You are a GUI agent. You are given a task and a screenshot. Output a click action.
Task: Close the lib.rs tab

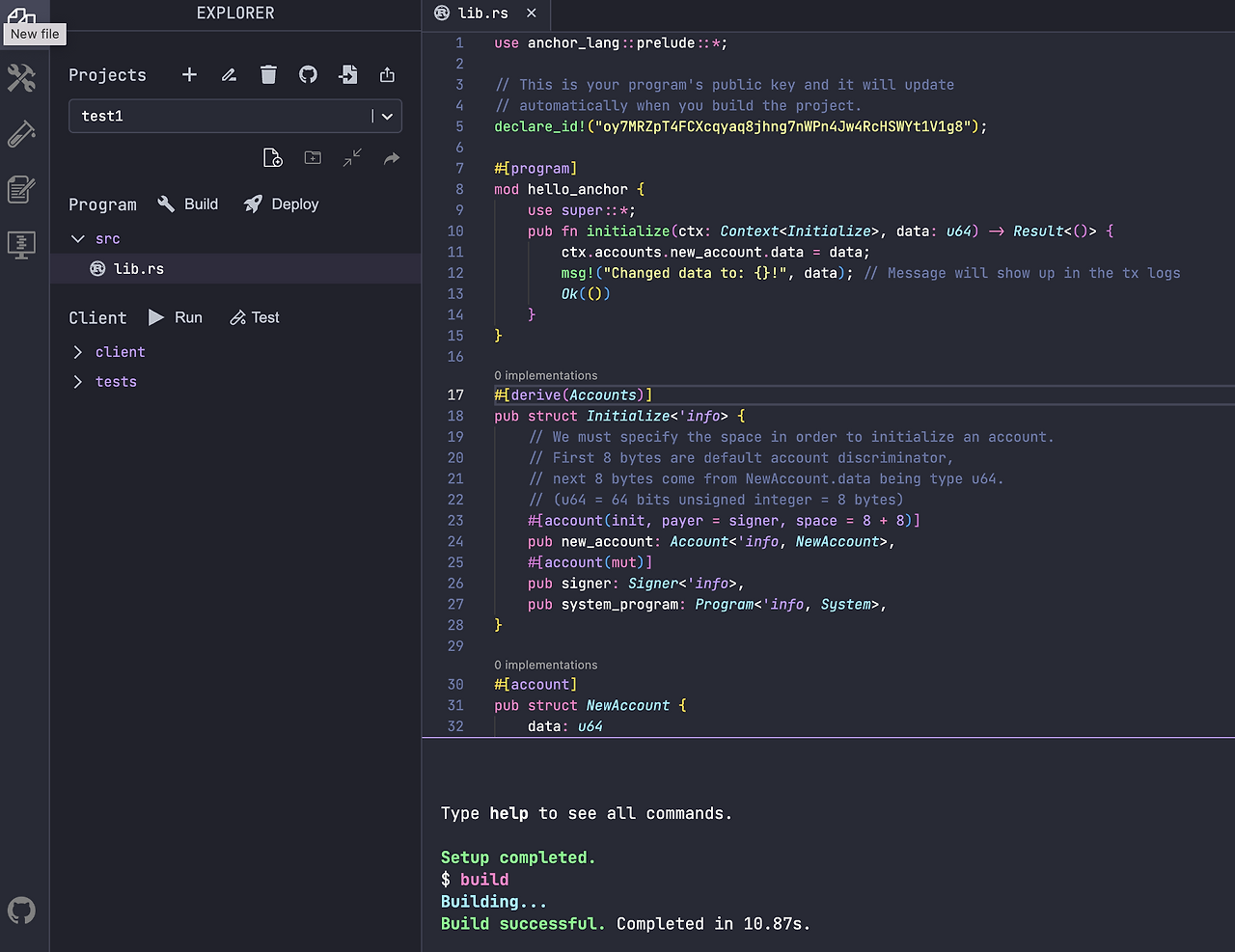[532, 14]
